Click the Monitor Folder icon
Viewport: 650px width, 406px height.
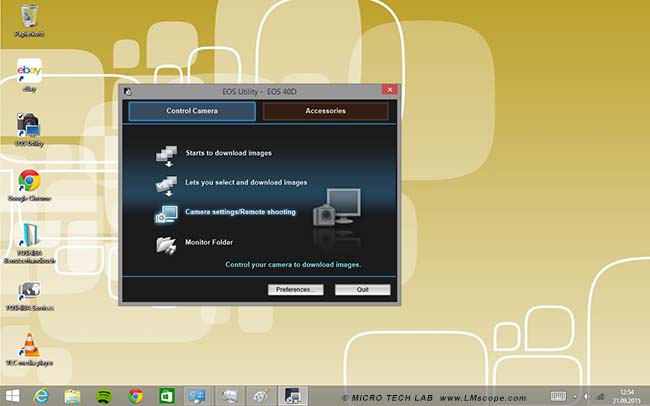click(166, 245)
